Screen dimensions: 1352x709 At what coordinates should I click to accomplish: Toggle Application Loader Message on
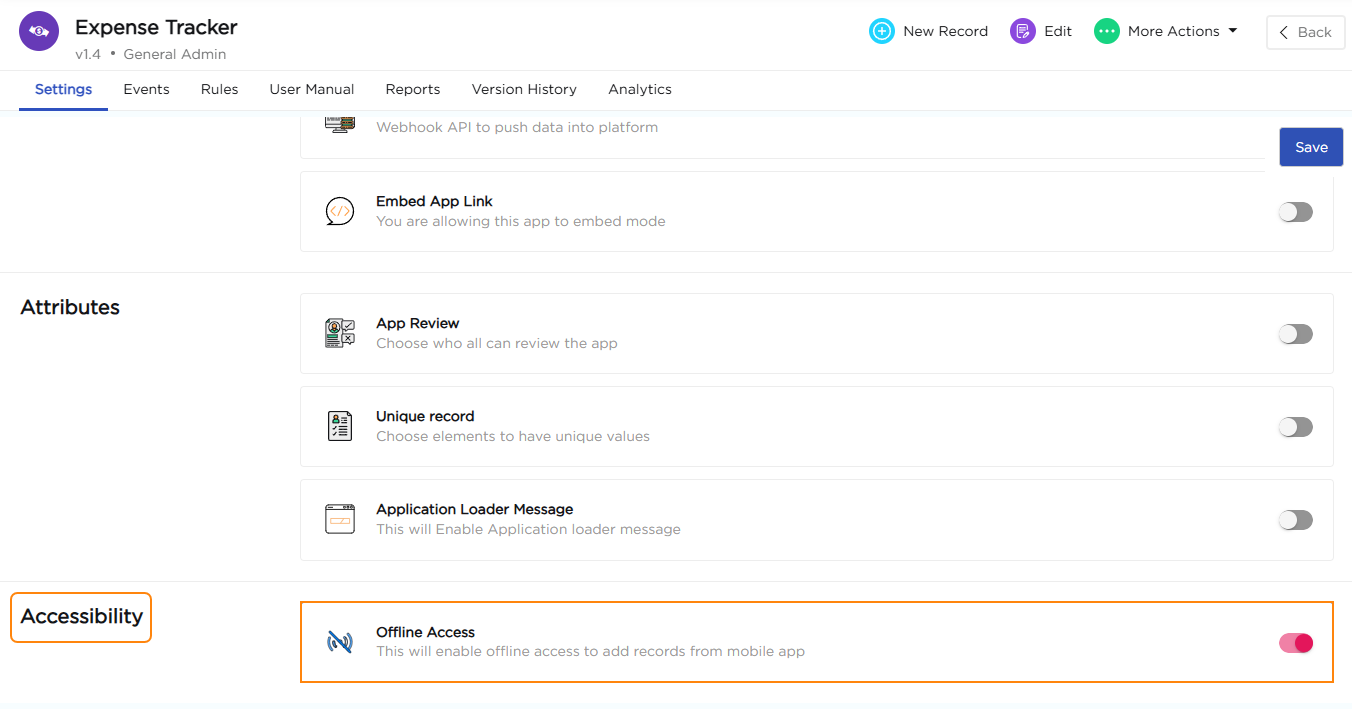pos(1295,520)
